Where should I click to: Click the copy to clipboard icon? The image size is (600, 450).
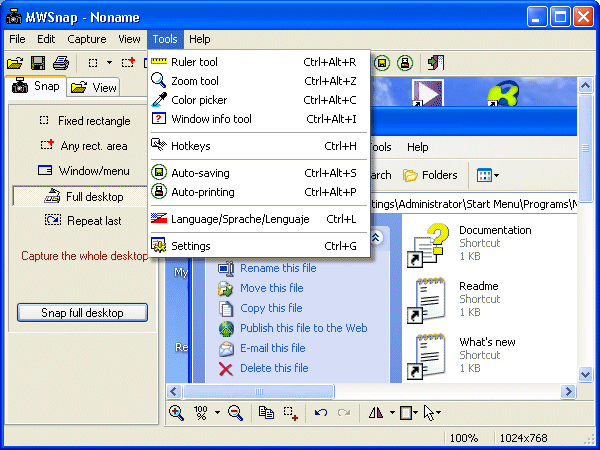pos(266,413)
